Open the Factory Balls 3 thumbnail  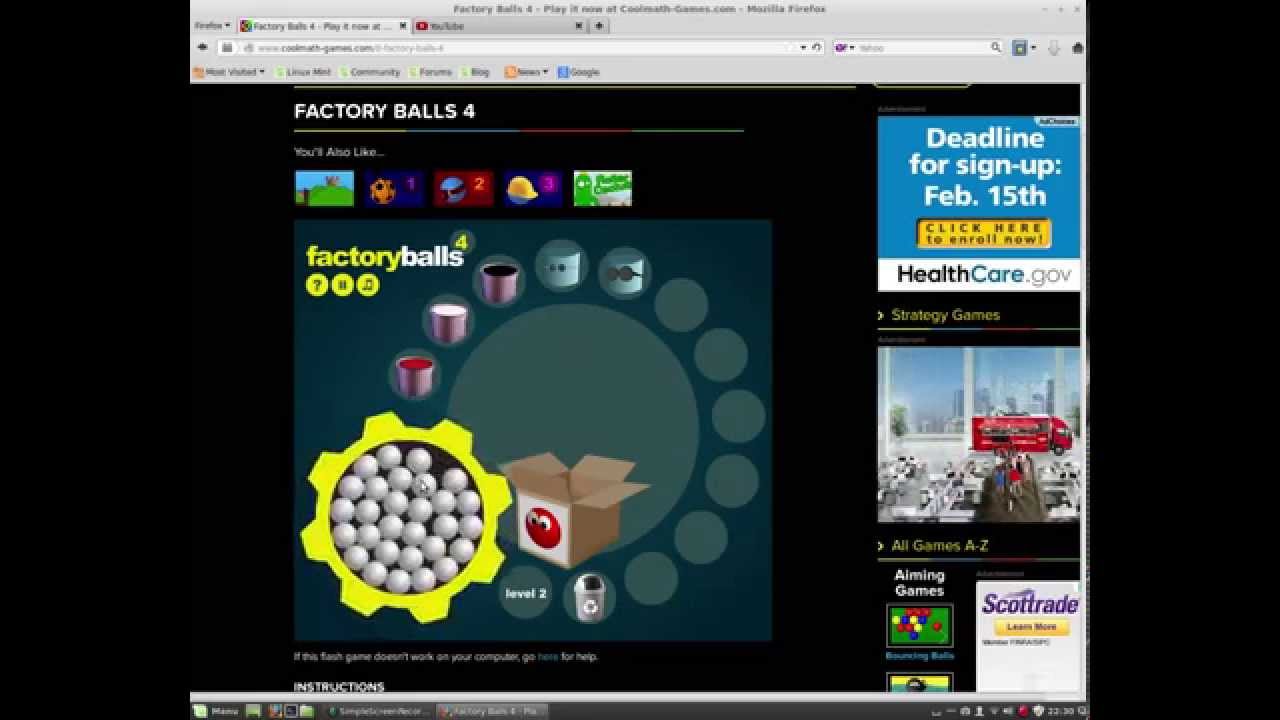click(x=533, y=188)
